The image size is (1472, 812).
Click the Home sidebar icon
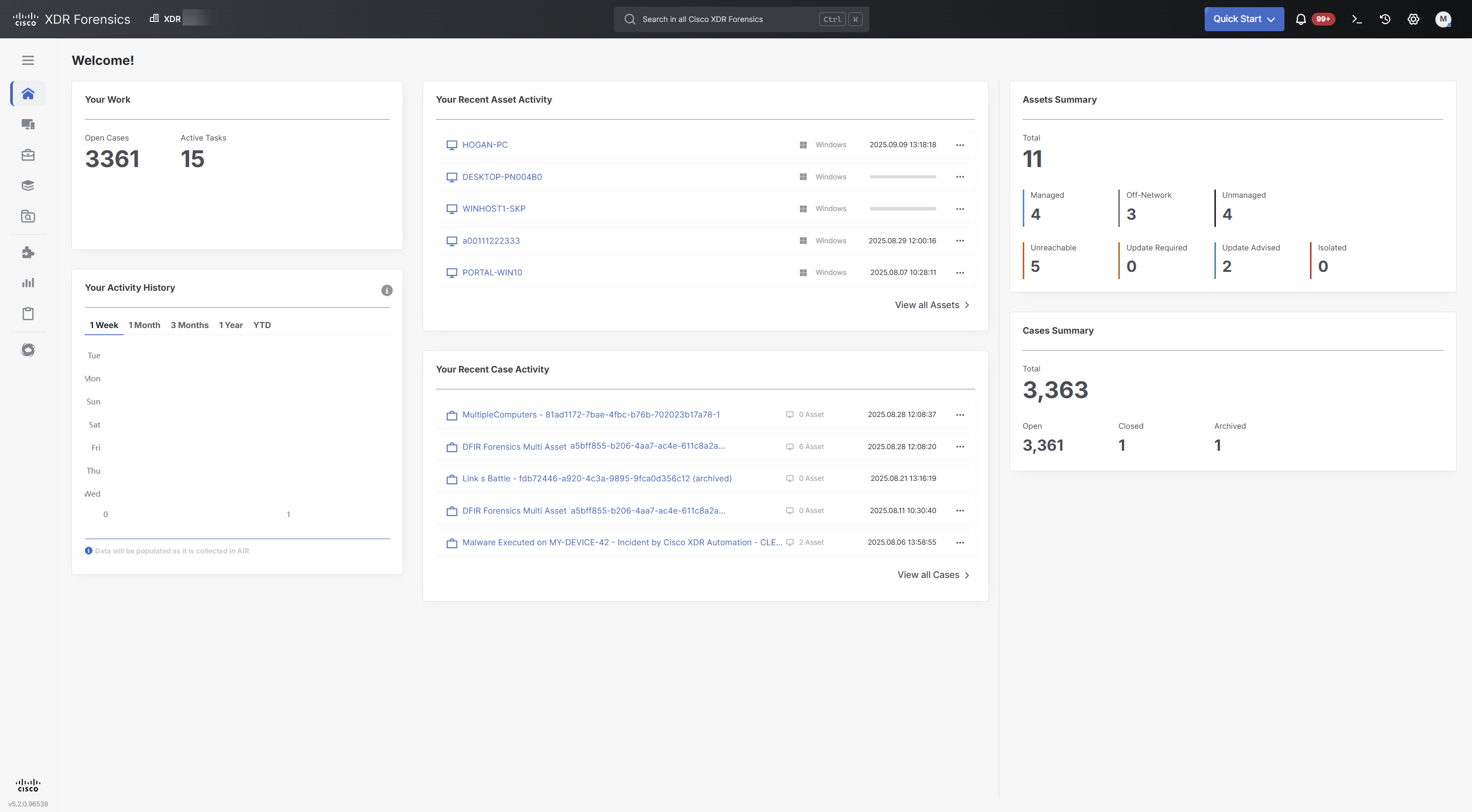pos(28,94)
